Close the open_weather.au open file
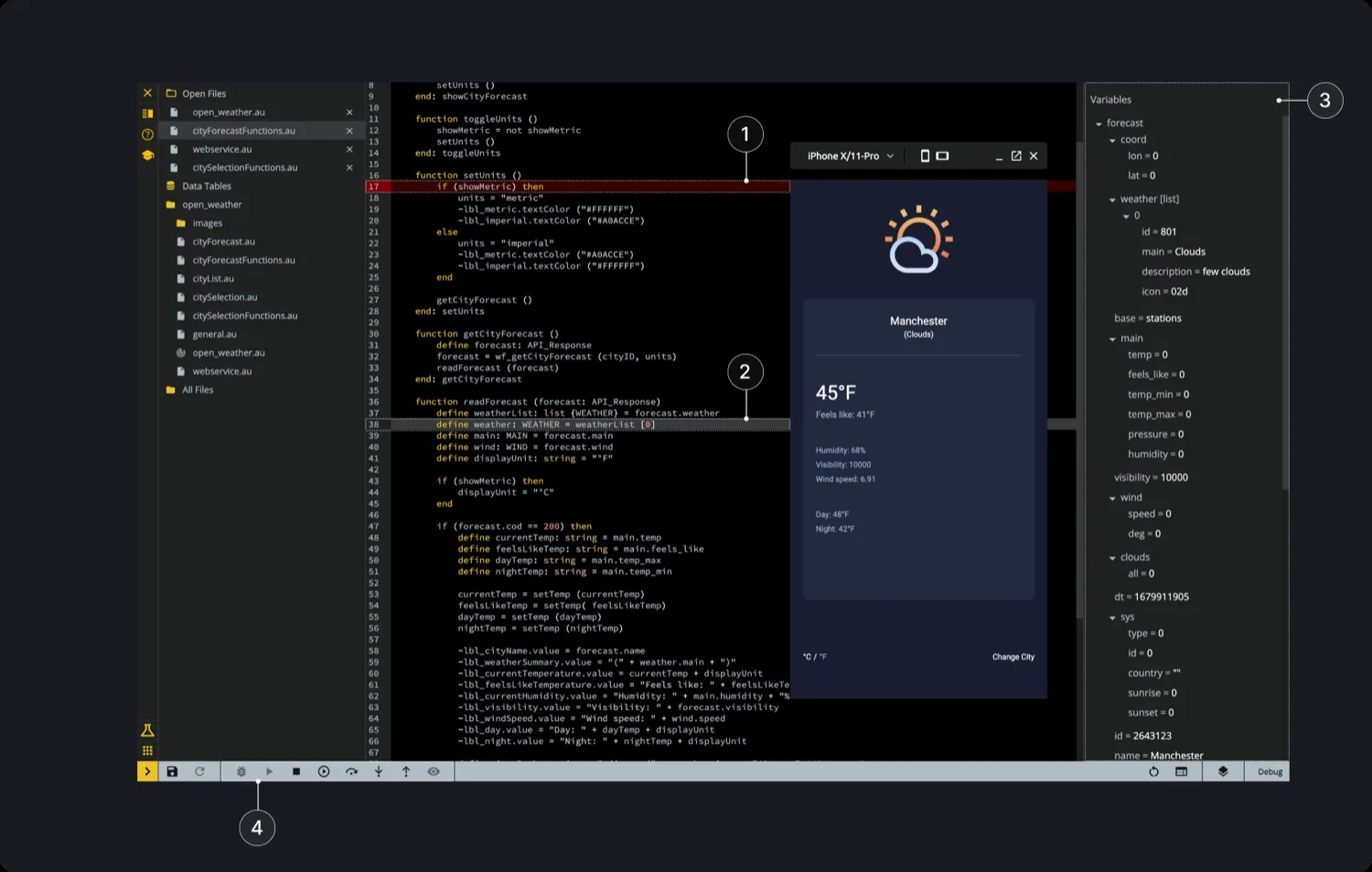The image size is (1372, 872). point(349,113)
